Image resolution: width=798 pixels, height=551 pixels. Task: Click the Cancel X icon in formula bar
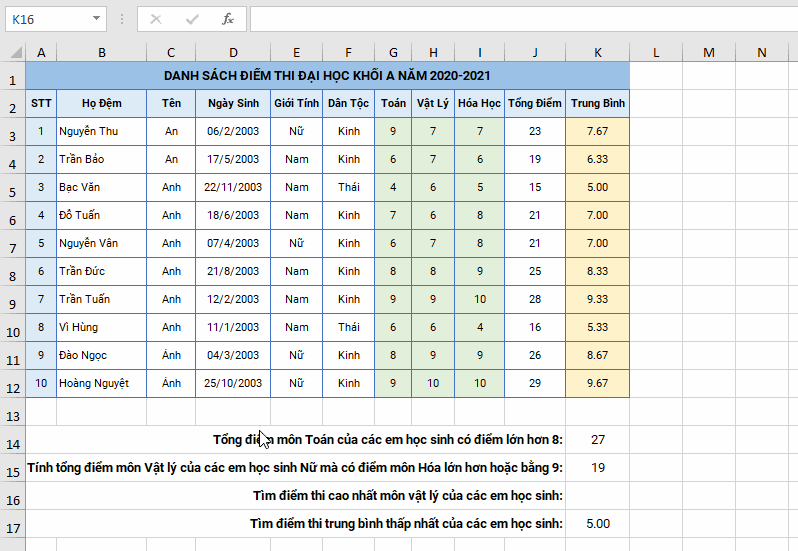(x=156, y=18)
